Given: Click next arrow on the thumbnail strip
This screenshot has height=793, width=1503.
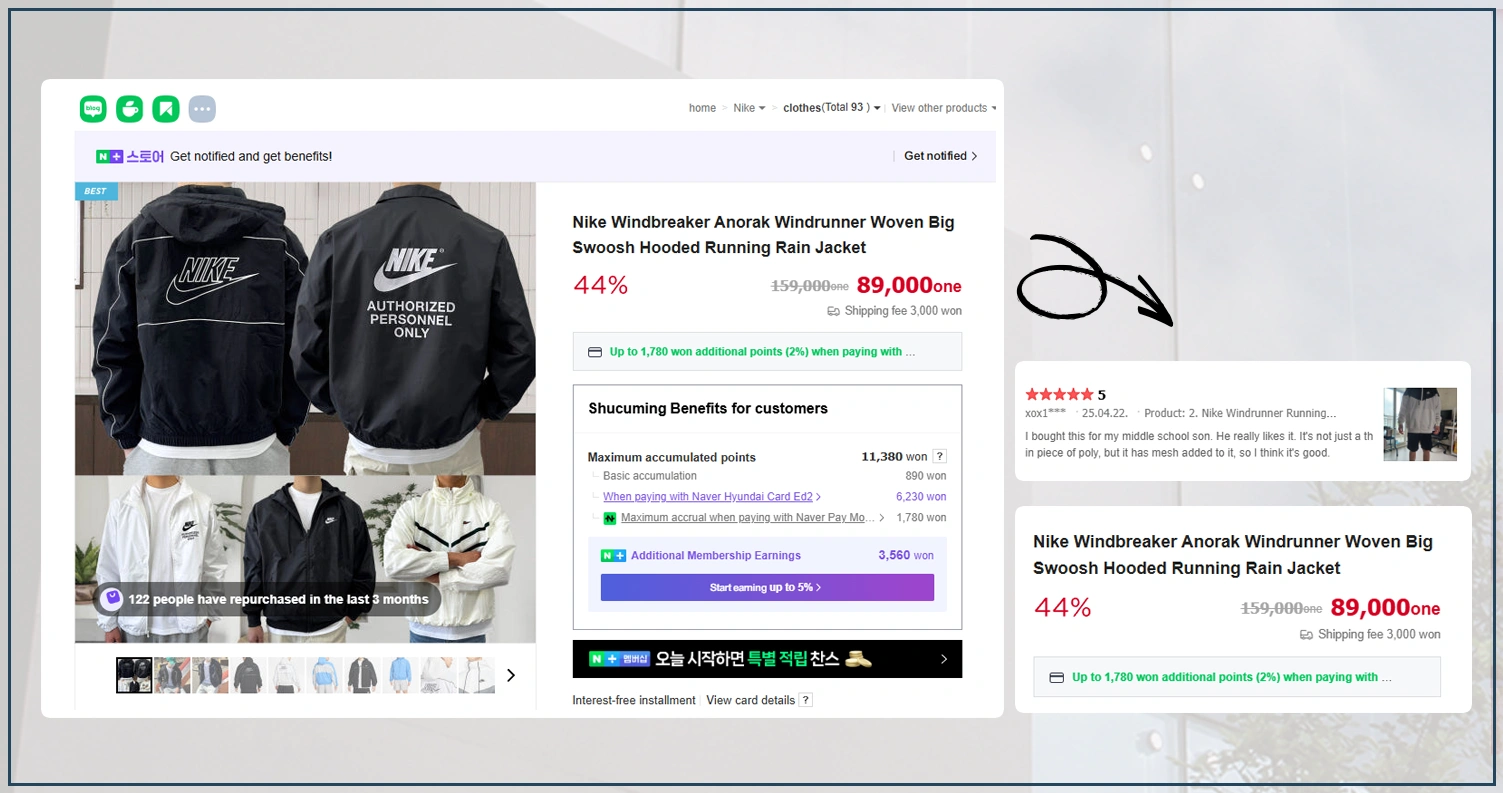Looking at the screenshot, I should 511,675.
